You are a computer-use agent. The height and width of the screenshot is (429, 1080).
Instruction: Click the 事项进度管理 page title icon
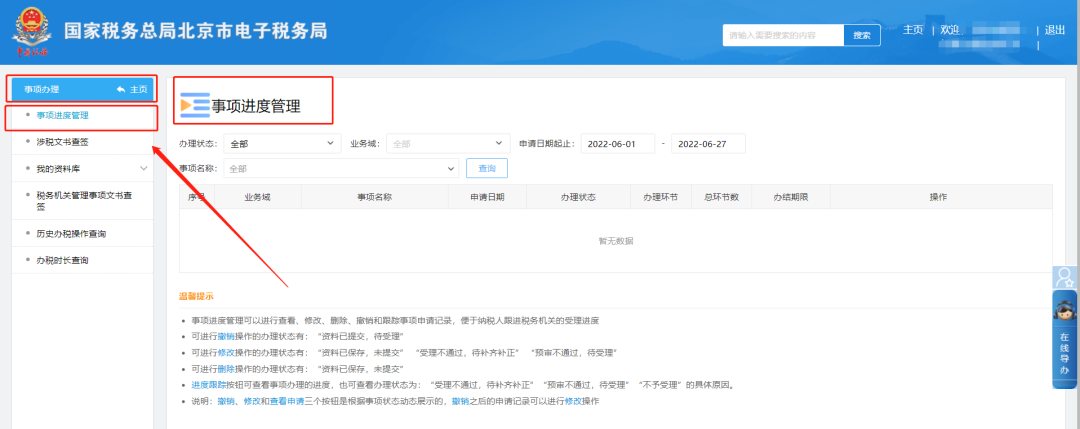pyautogui.click(x=194, y=105)
